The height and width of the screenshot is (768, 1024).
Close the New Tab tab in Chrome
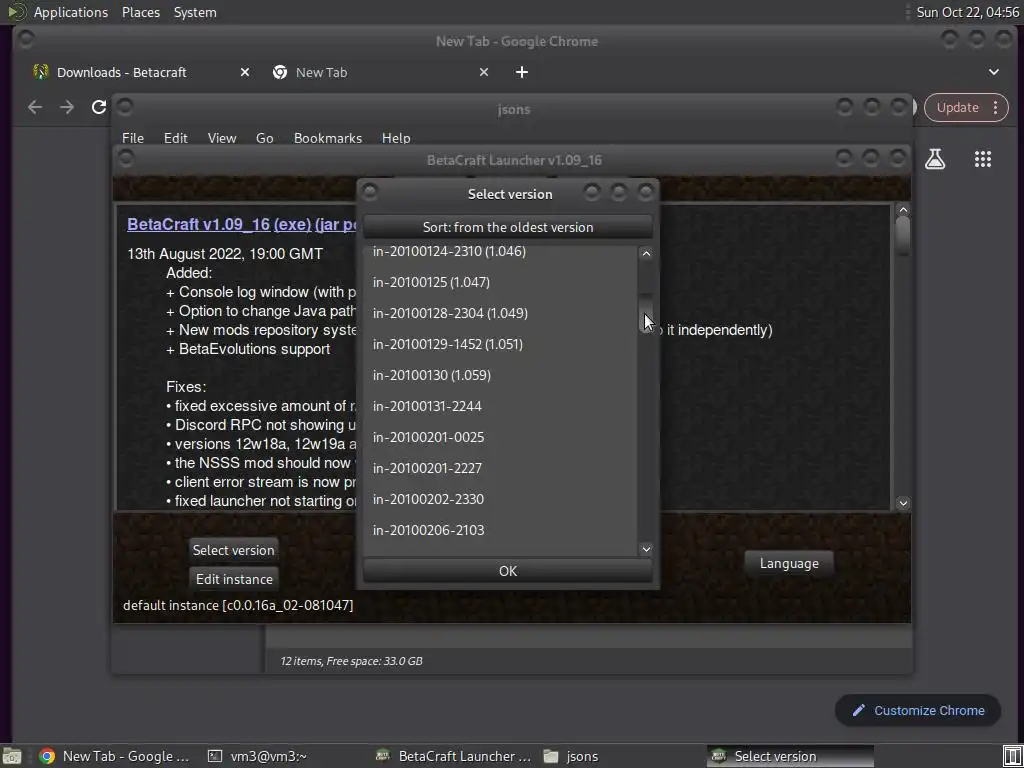483,72
